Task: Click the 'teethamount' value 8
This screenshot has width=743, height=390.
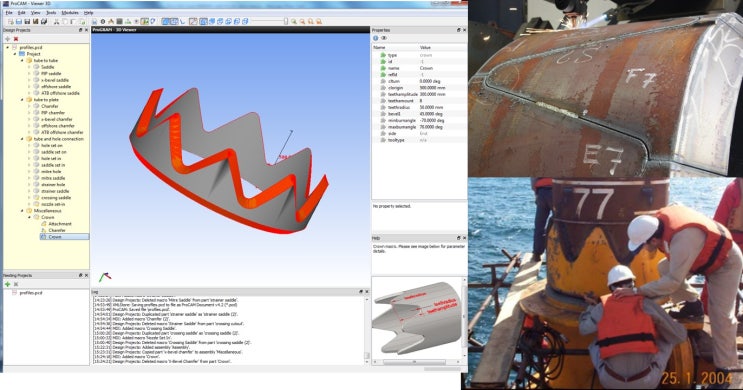Action: point(421,101)
